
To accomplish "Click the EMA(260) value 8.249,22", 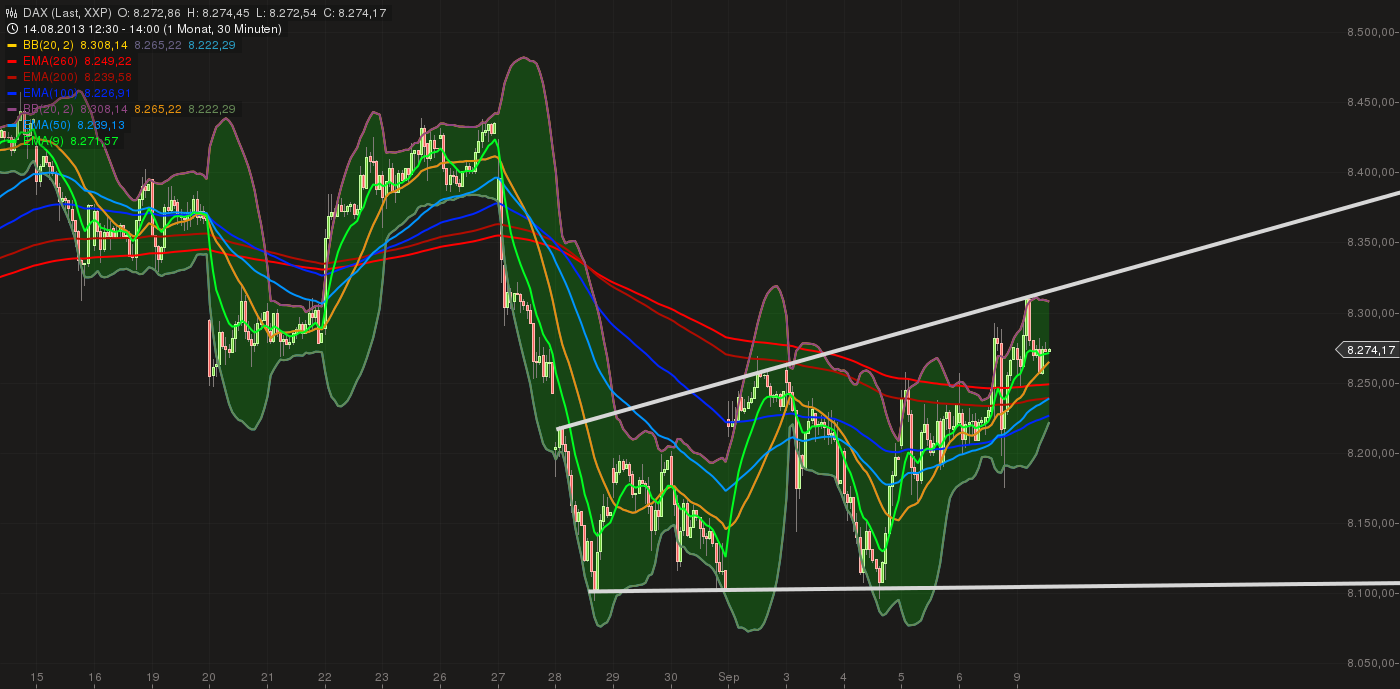I will click(106, 61).
